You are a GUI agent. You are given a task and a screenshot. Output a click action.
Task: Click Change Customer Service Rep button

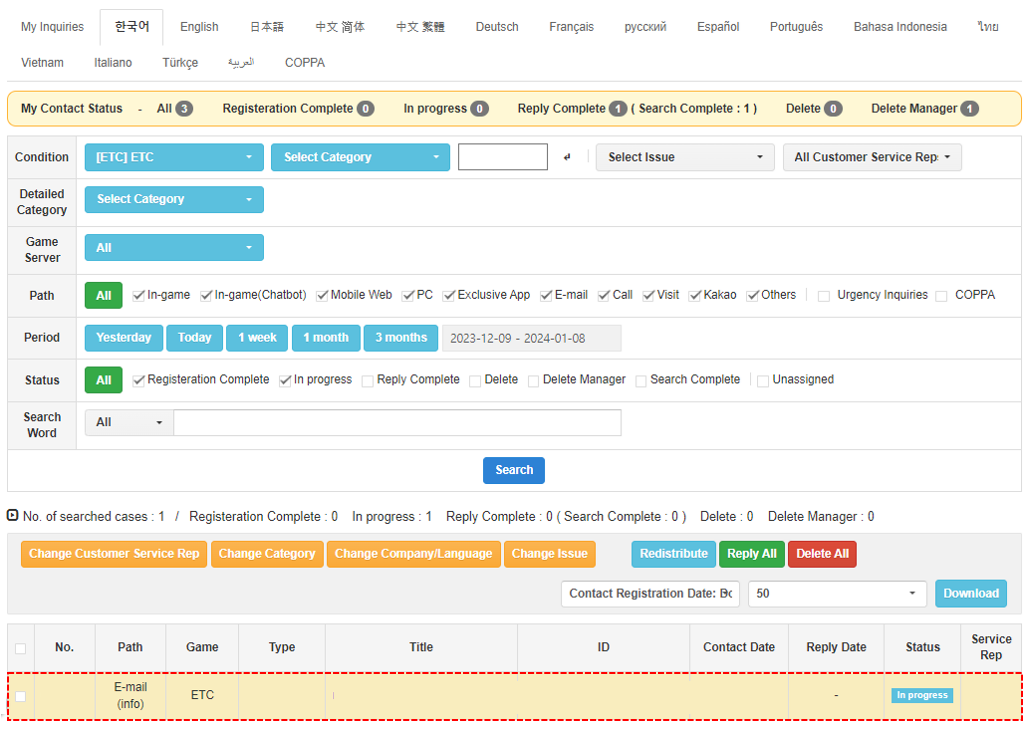[114, 554]
